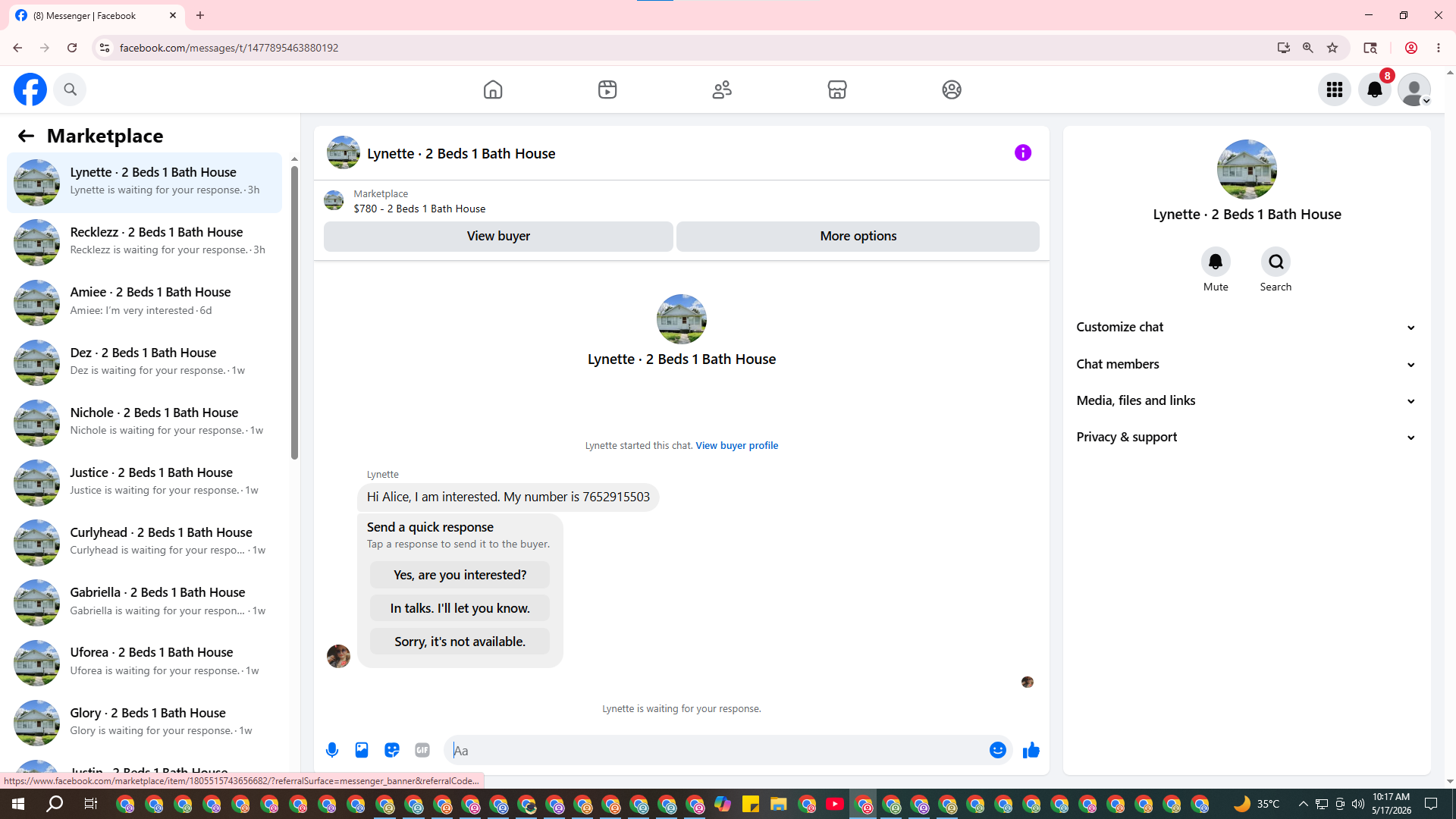Click Lynette's house avatar in right panel
1456x819 pixels.
pyautogui.click(x=1247, y=169)
